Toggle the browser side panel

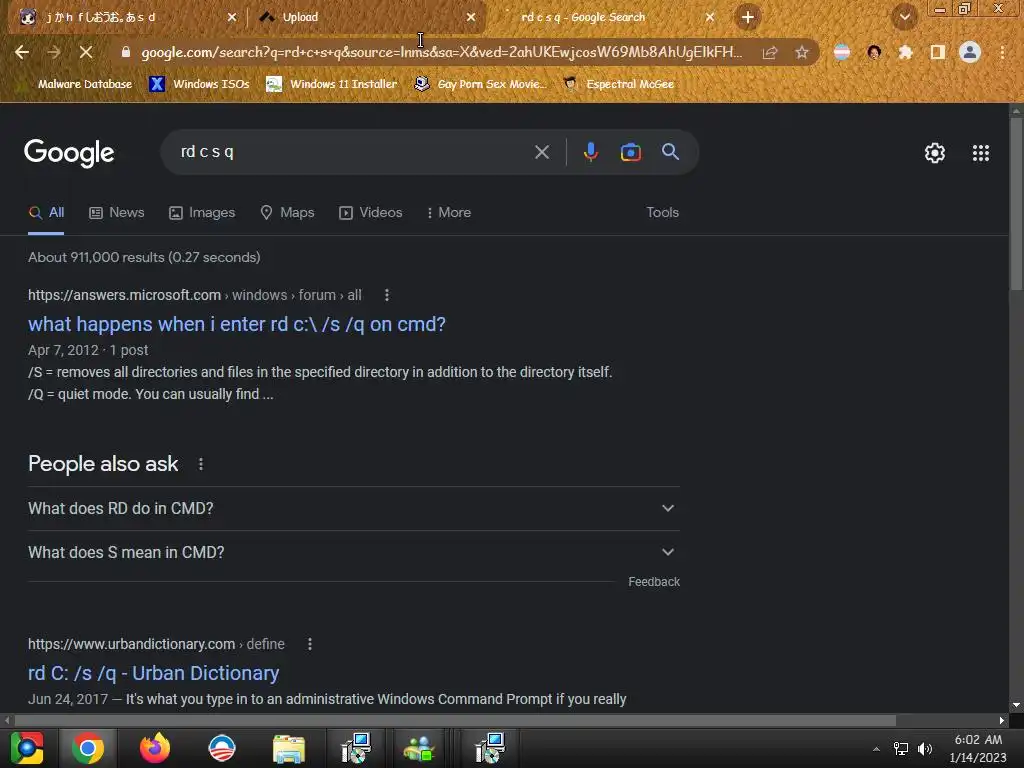[x=938, y=52]
